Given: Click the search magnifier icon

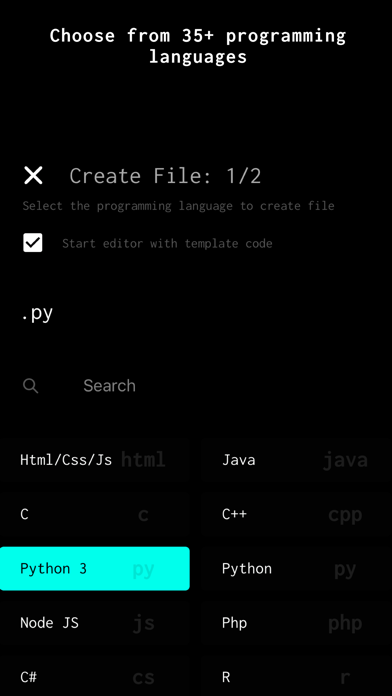Looking at the screenshot, I should tap(30, 386).
